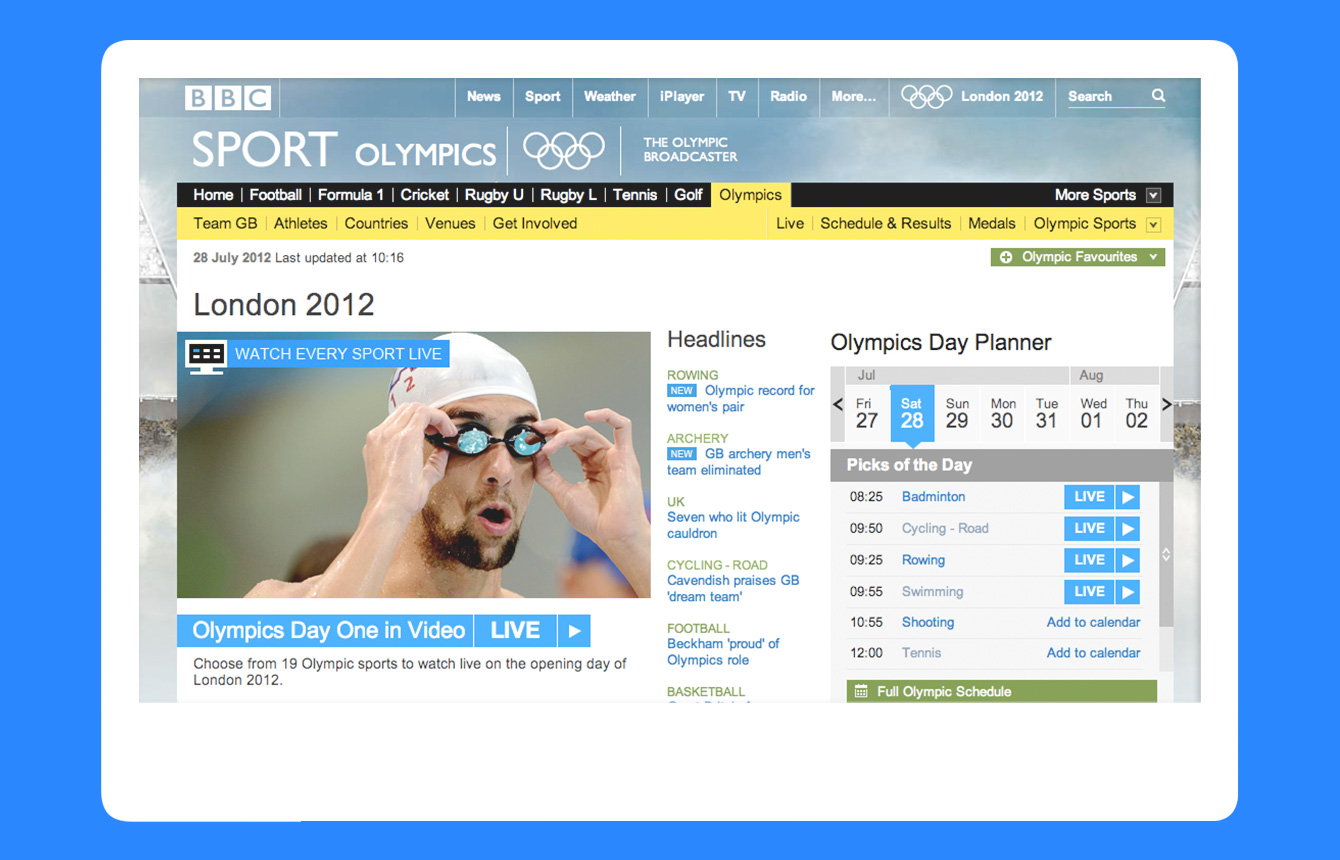Click London 2012 in top bar
This screenshot has height=860, width=1340.
click(1002, 96)
